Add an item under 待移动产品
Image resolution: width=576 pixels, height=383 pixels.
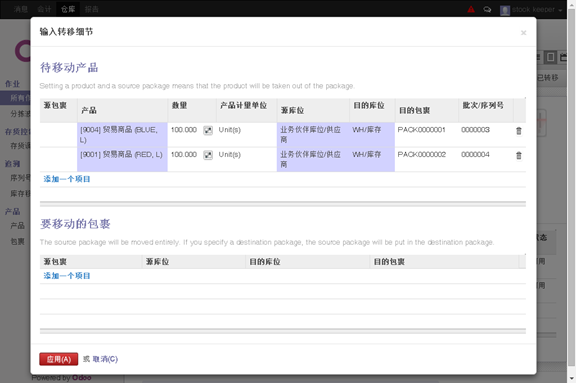point(67,179)
